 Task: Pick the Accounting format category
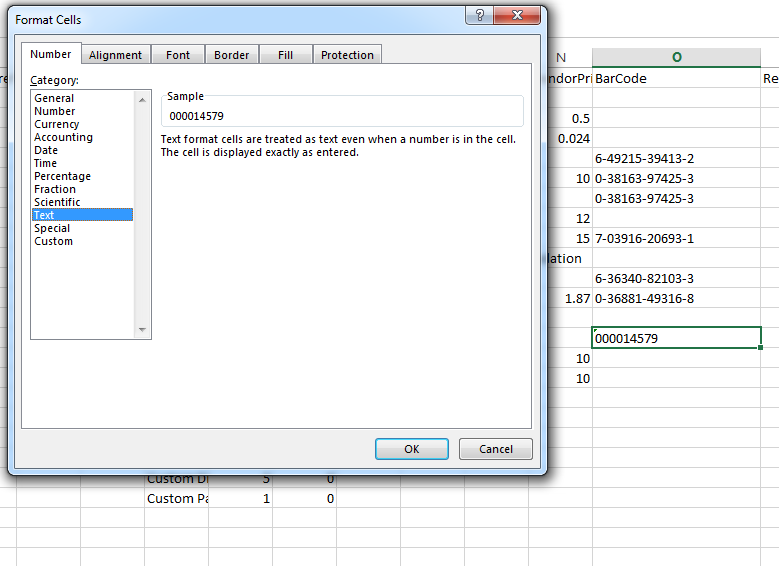coord(63,137)
